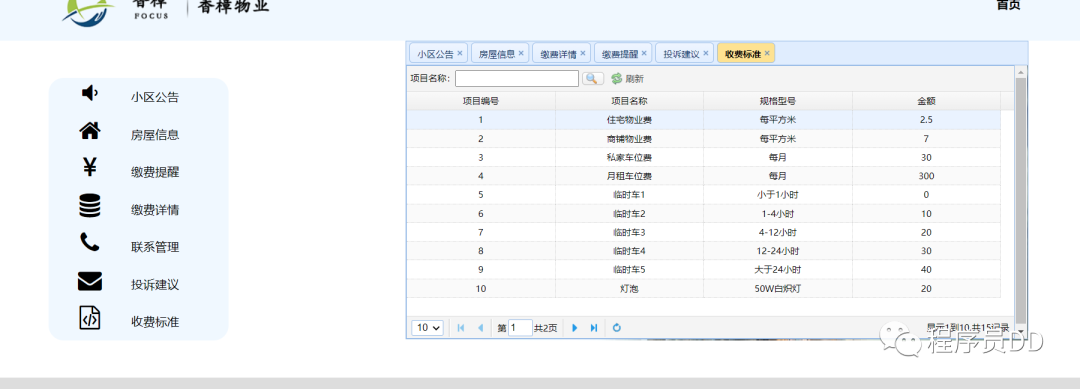The width and height of the screenshot is (1080, 389).
Task: Select the 月租车位费 row
Action: point(703,176)
